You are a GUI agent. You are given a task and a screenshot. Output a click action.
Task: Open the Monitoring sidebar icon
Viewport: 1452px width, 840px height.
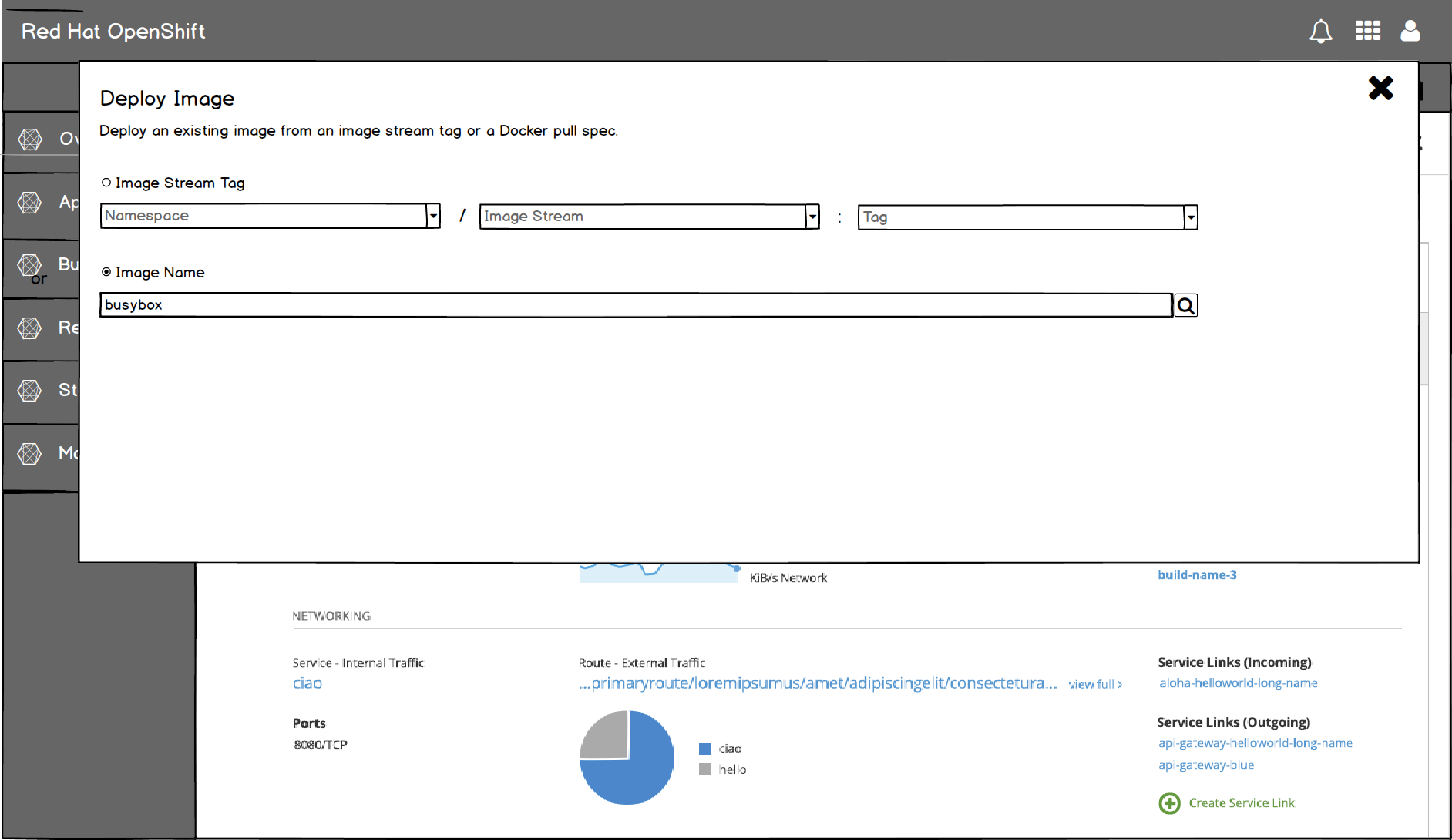point(30,453)
